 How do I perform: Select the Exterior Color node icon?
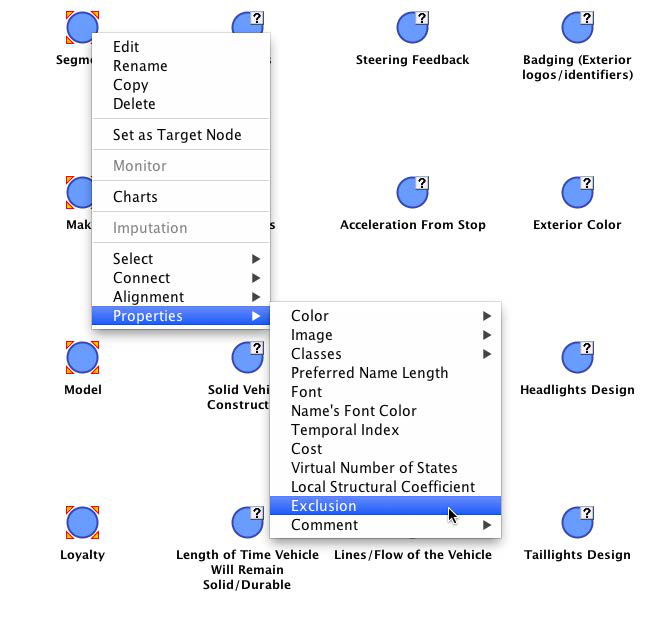pos(577,193)
